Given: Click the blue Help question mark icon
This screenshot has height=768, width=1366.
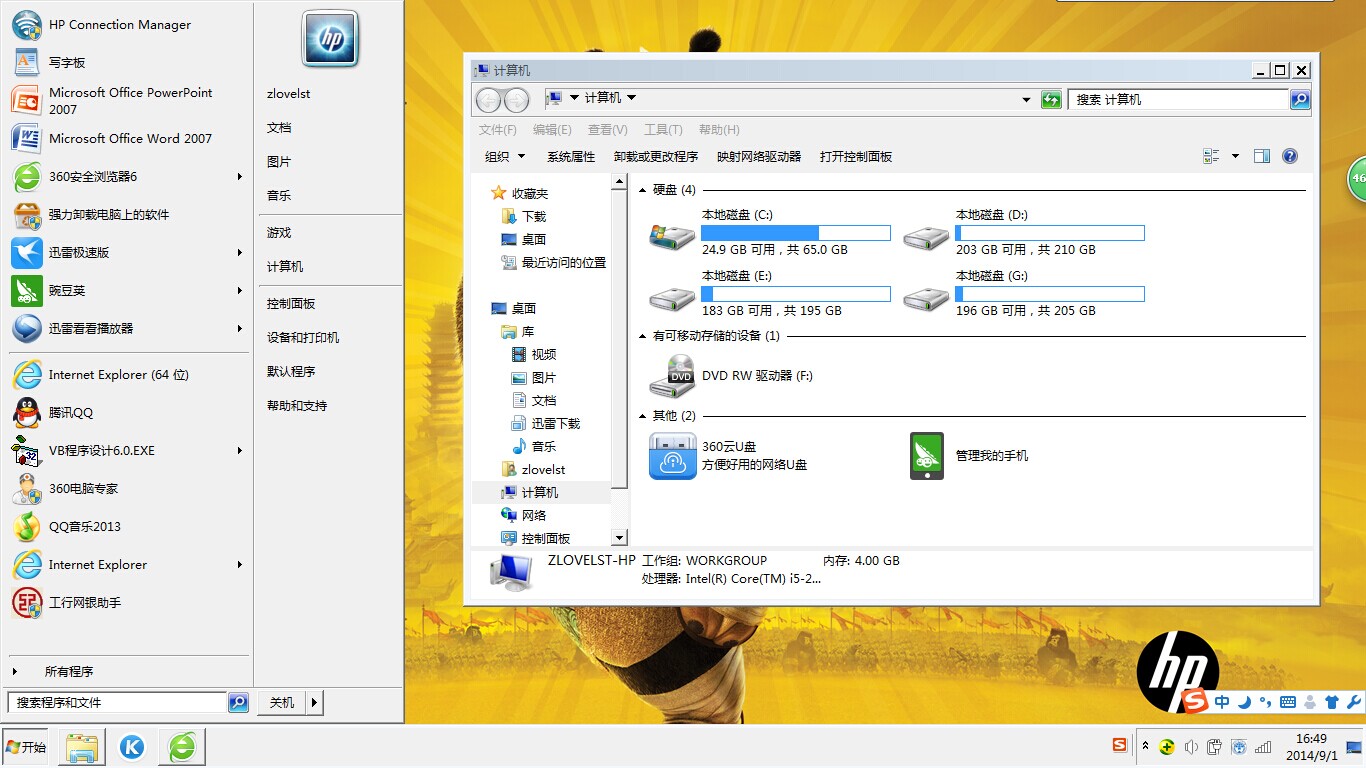Looking at the screenshot, I should pyautogui.click(x=1290, y=156).
